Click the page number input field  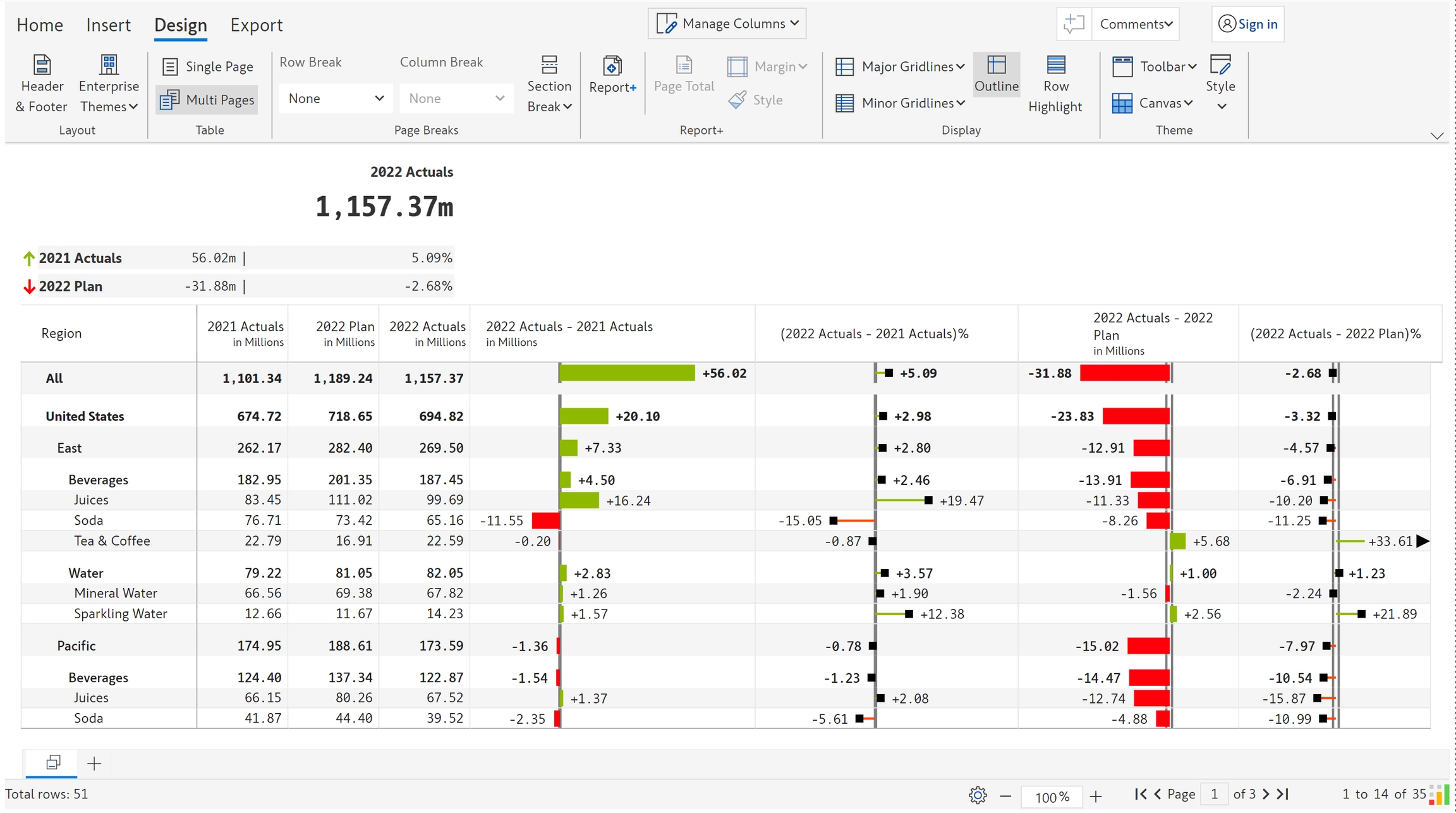1213,794
